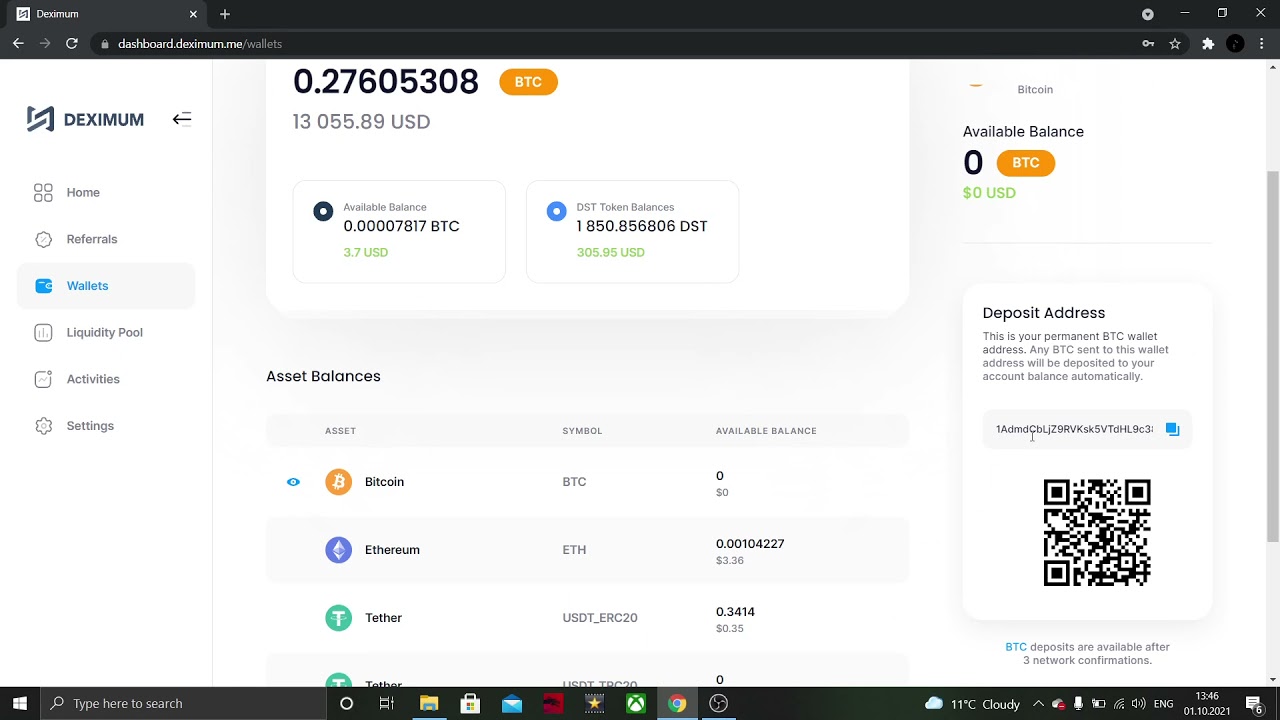Open Chrome from the taskbar
1280x720 pixels.
click(677, 703)
